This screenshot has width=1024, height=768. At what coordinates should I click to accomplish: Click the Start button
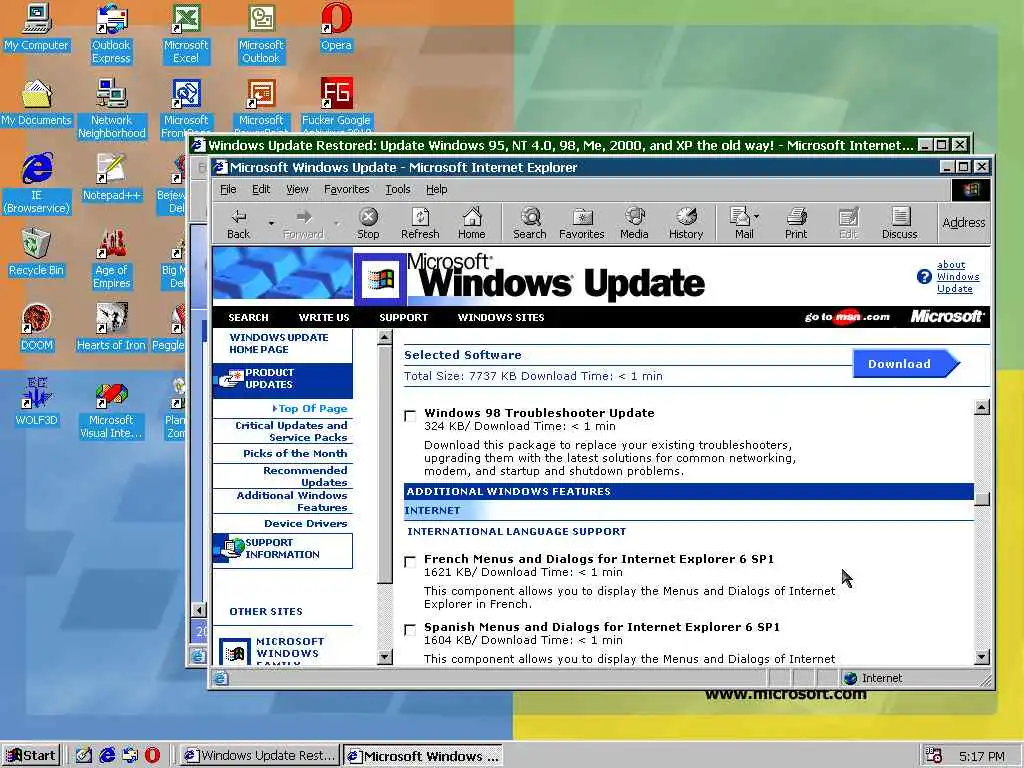[31, 756]
